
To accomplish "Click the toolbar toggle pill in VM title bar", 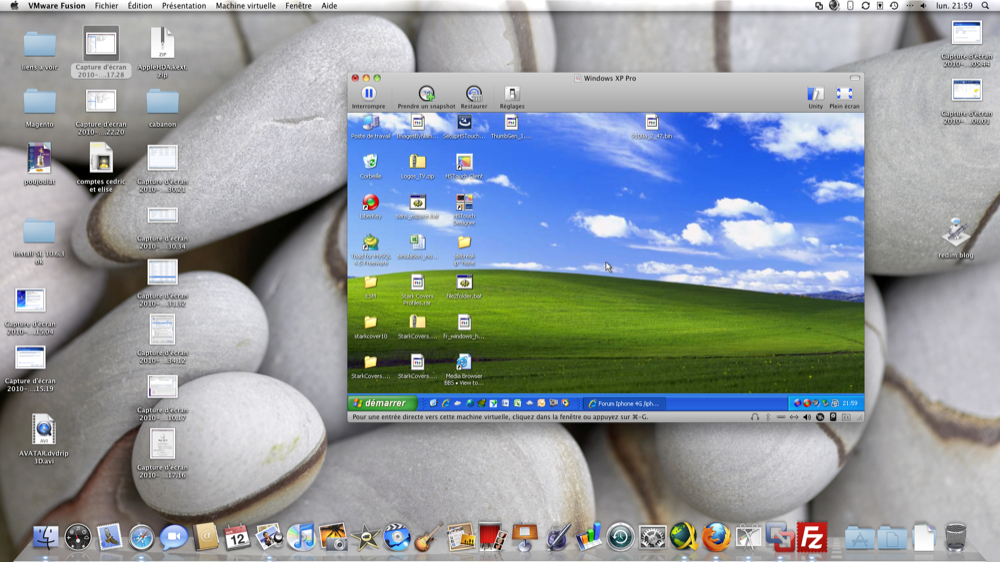I will tap(855, 78).
